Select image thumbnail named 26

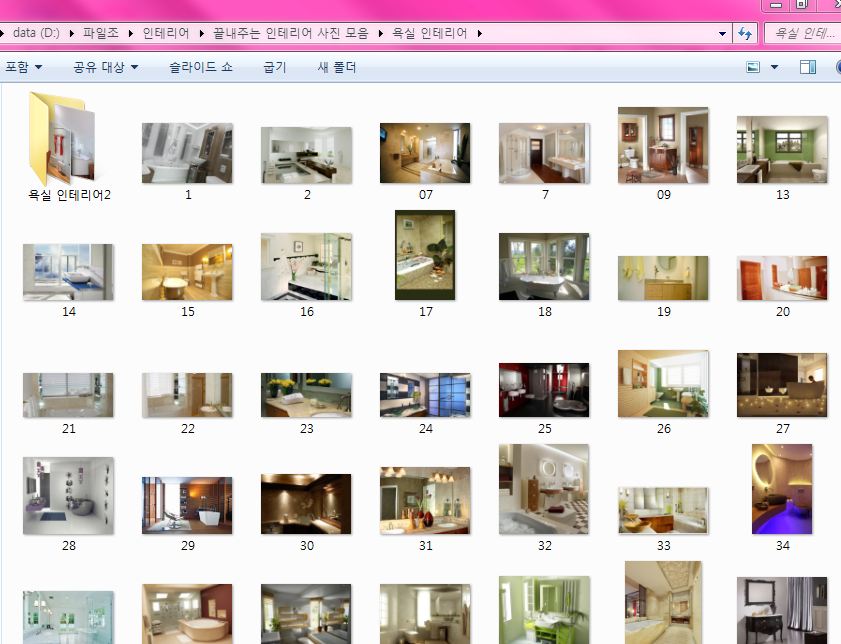click(663, 383)
